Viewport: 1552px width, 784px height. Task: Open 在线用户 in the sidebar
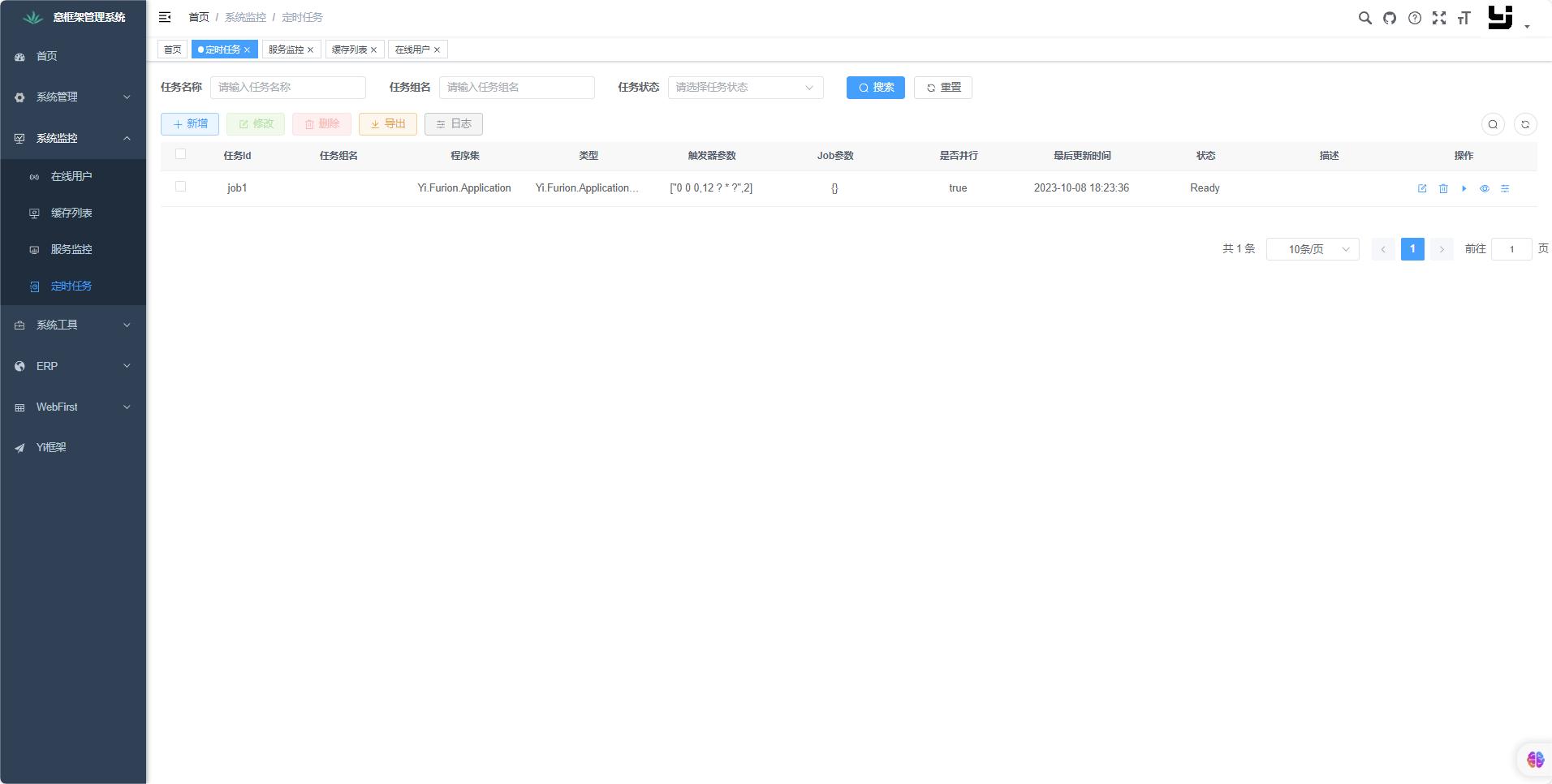(71, 176)
